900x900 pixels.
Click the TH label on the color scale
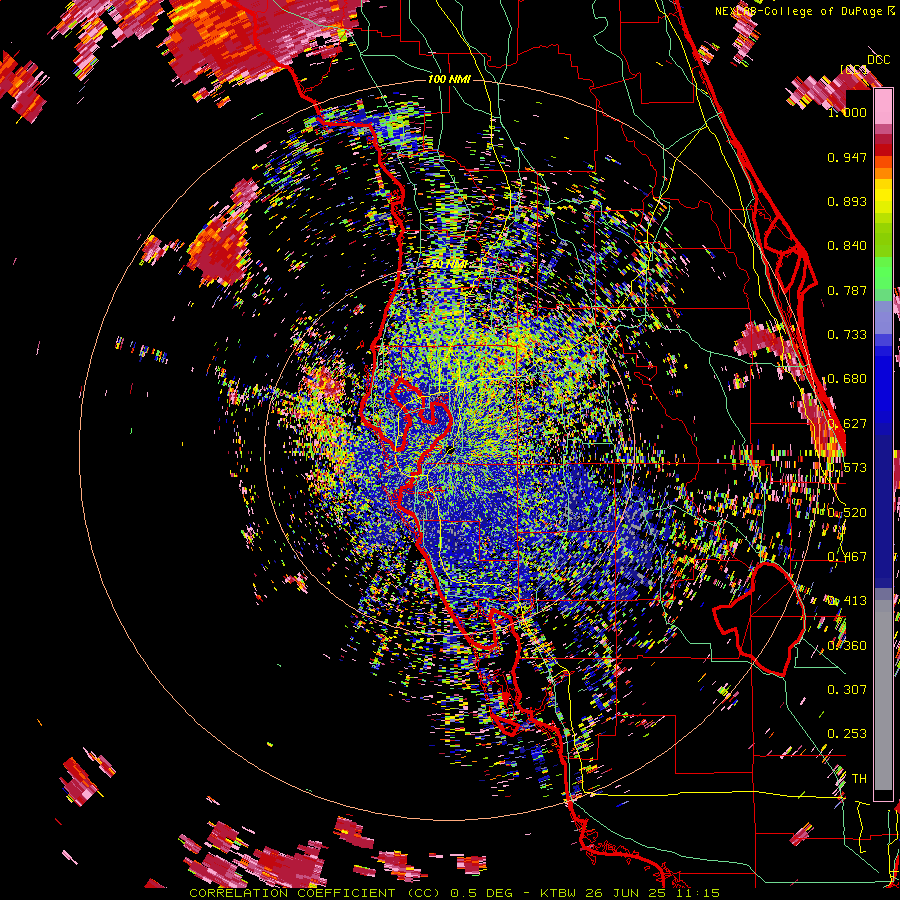[859, 778]
